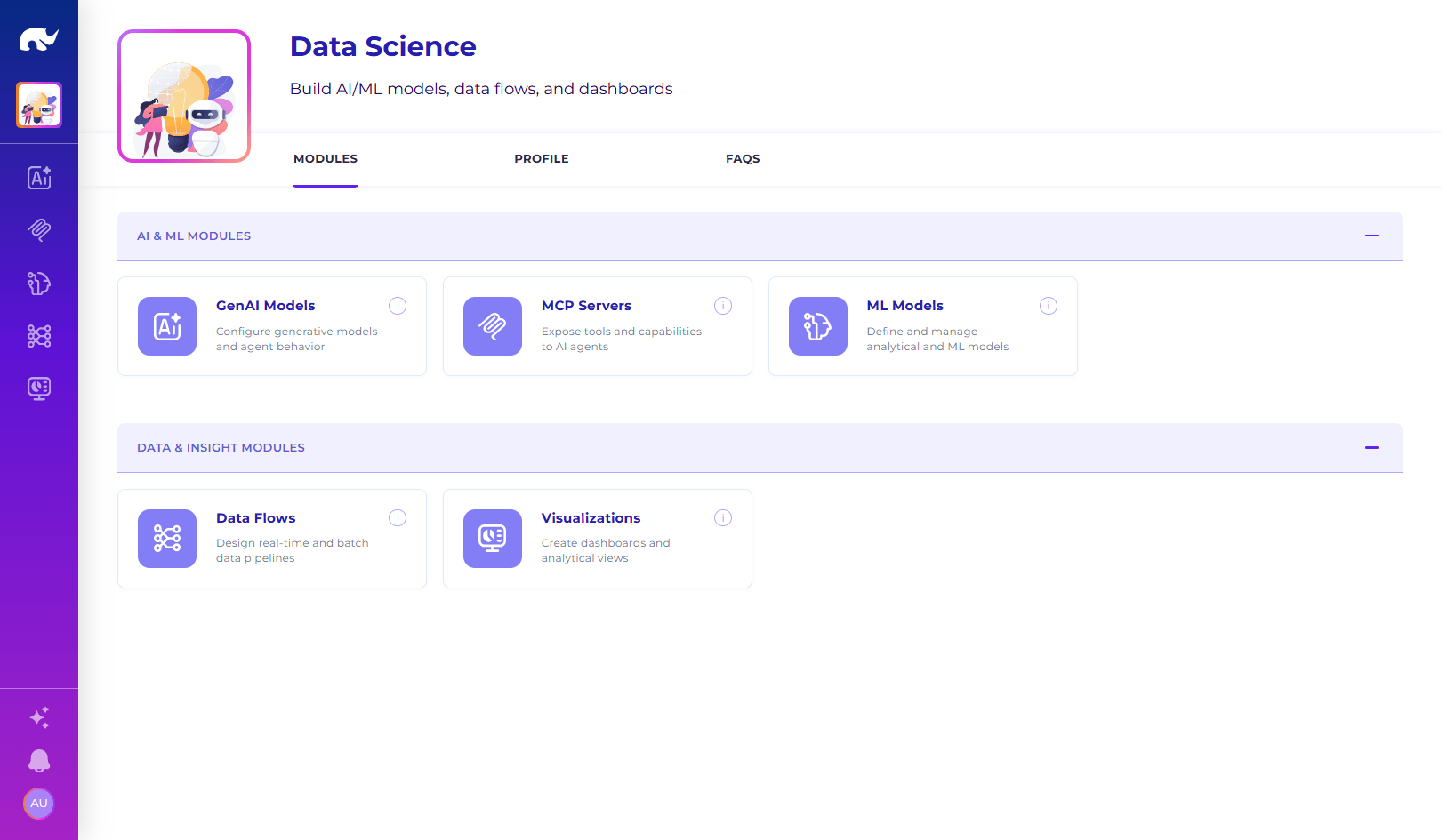1447x840 pixels.
Task: Click the Data Science page title
Action: pos(383,46)
